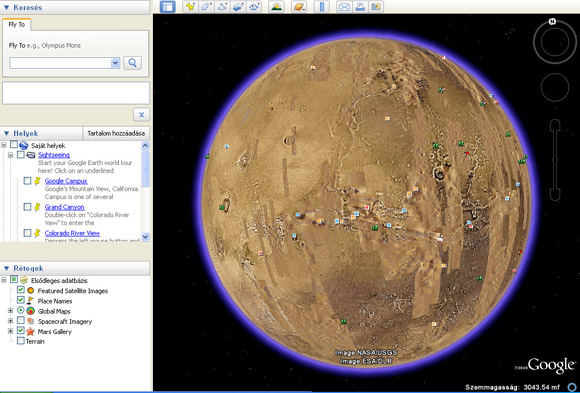Open the Sightseeing link
Viewport: 580px width, 393px height.
pyautogui.click(x=54, y=155)
